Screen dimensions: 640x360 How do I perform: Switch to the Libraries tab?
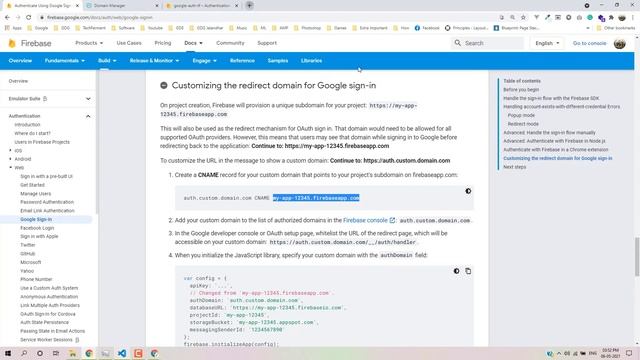(311, 60)
